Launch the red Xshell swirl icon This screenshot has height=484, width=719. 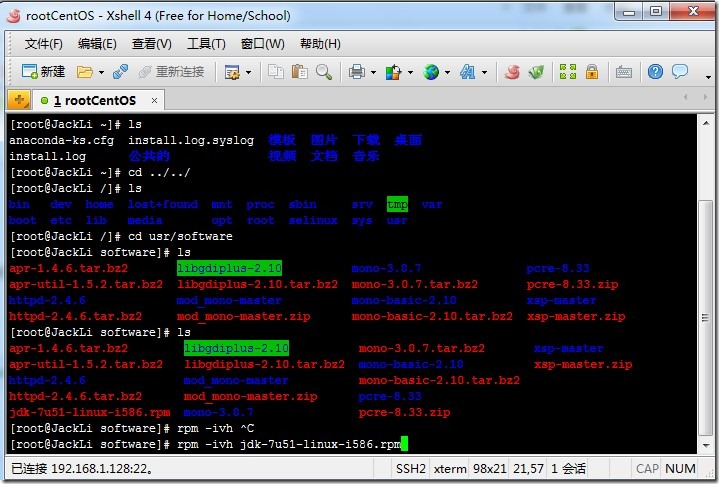(x=512, y=72)
